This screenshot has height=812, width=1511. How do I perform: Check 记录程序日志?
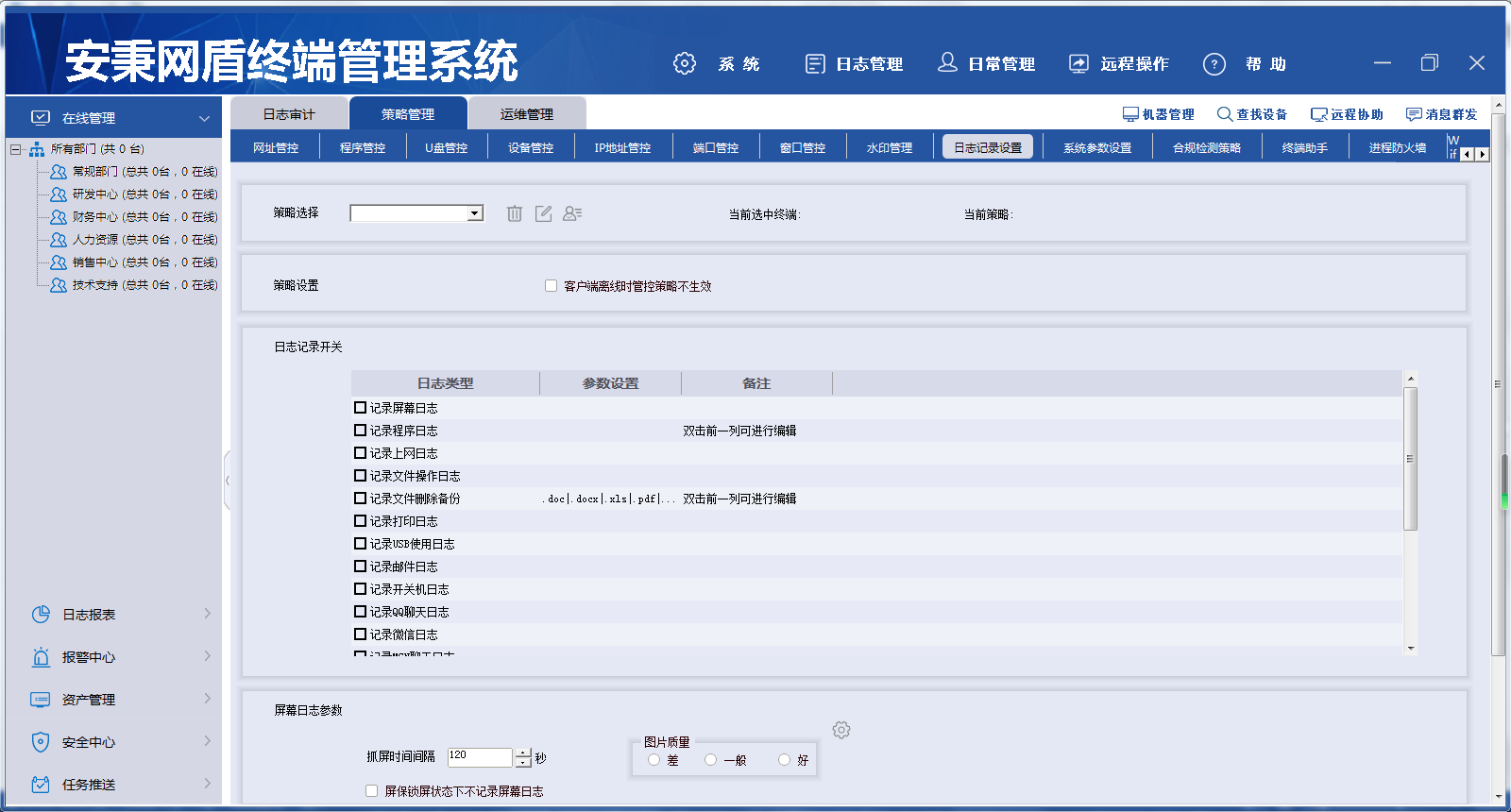[x=360, y=431]
